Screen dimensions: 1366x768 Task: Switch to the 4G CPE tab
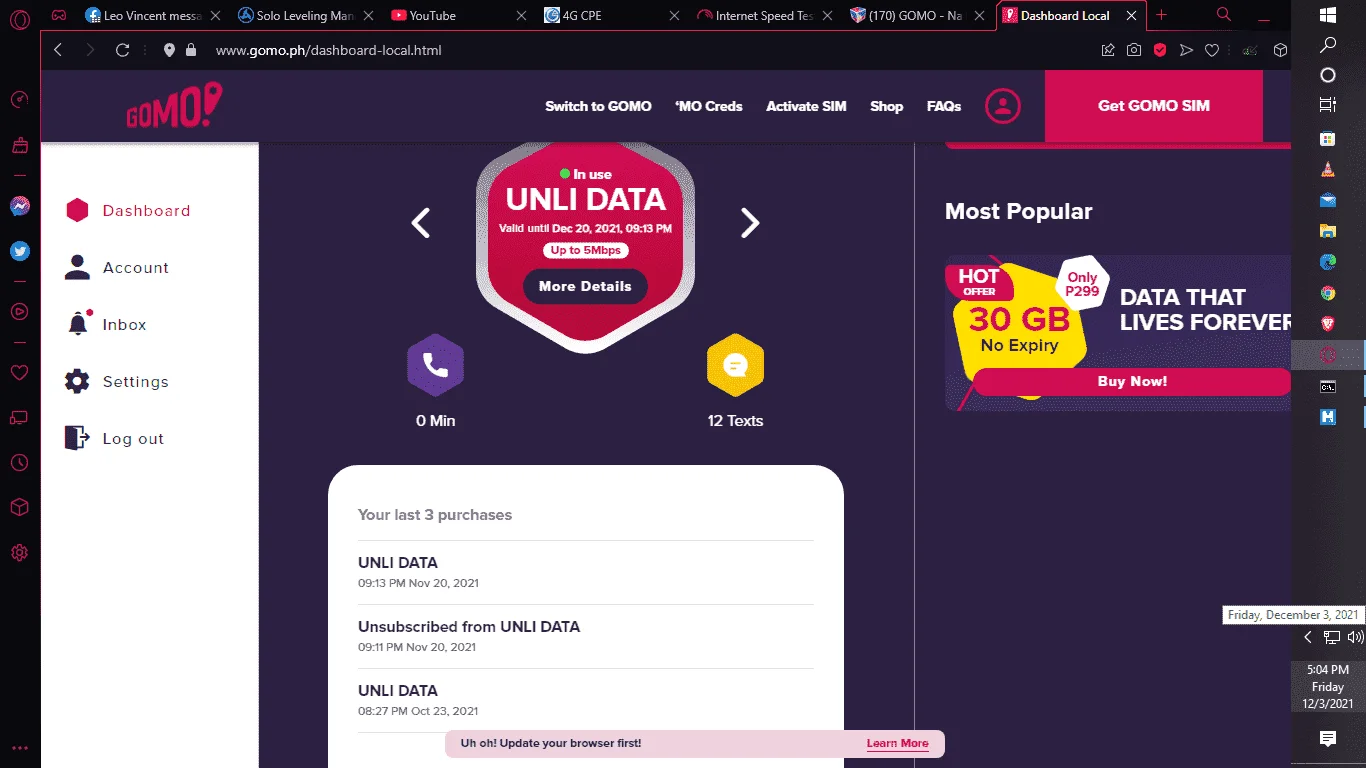click(x=612, y=16)
